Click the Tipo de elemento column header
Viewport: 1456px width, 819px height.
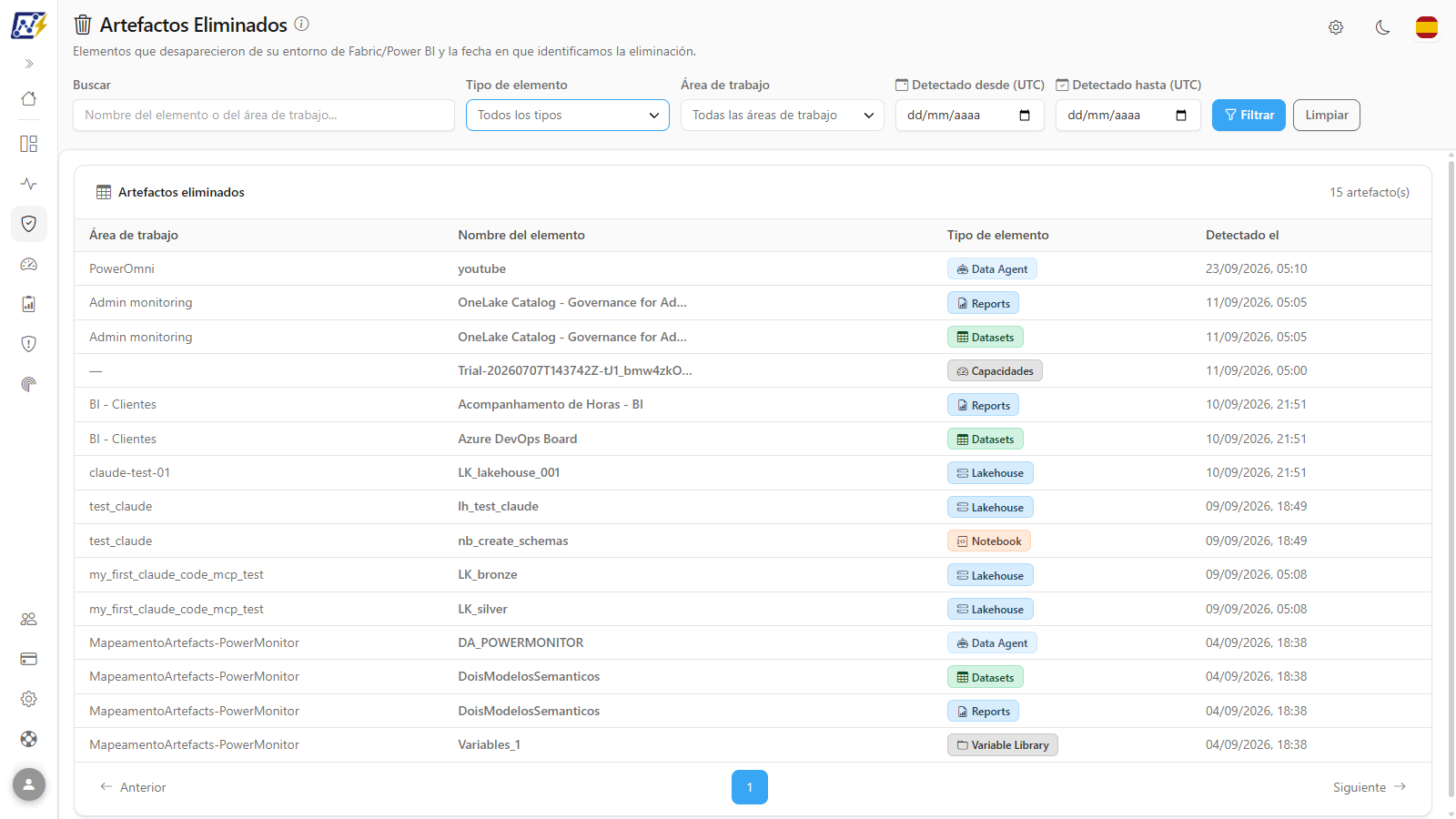click(997, 235)
